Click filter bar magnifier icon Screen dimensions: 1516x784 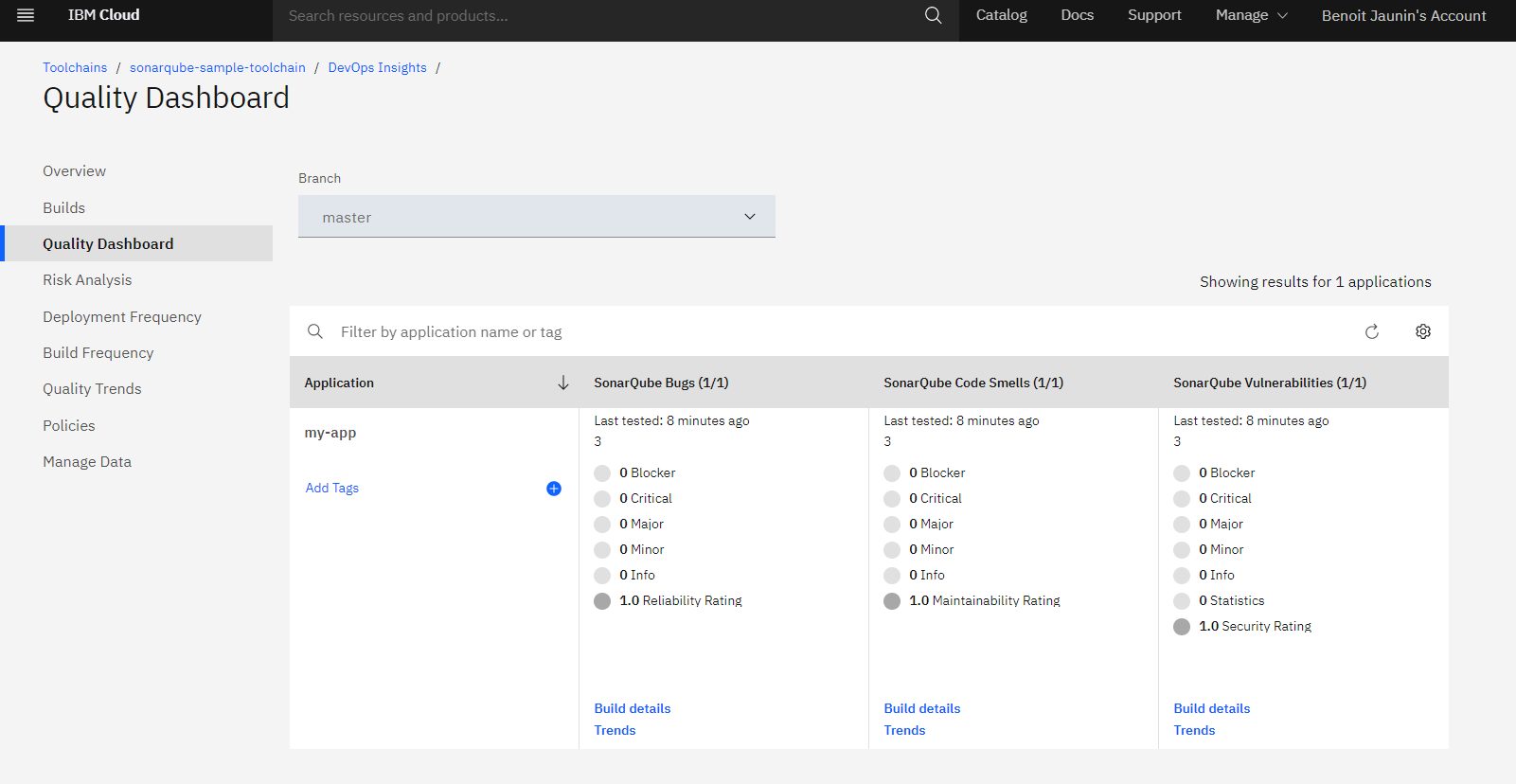pos(315,331)
